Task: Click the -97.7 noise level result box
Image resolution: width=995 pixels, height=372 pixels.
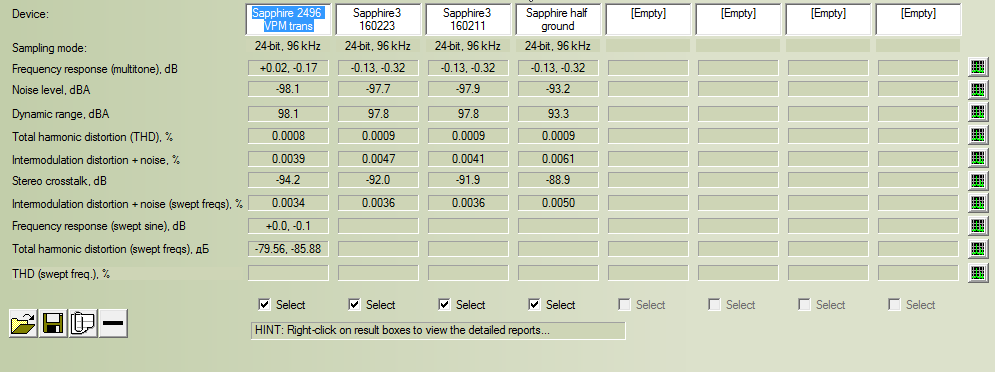Action: click(378, 90)
